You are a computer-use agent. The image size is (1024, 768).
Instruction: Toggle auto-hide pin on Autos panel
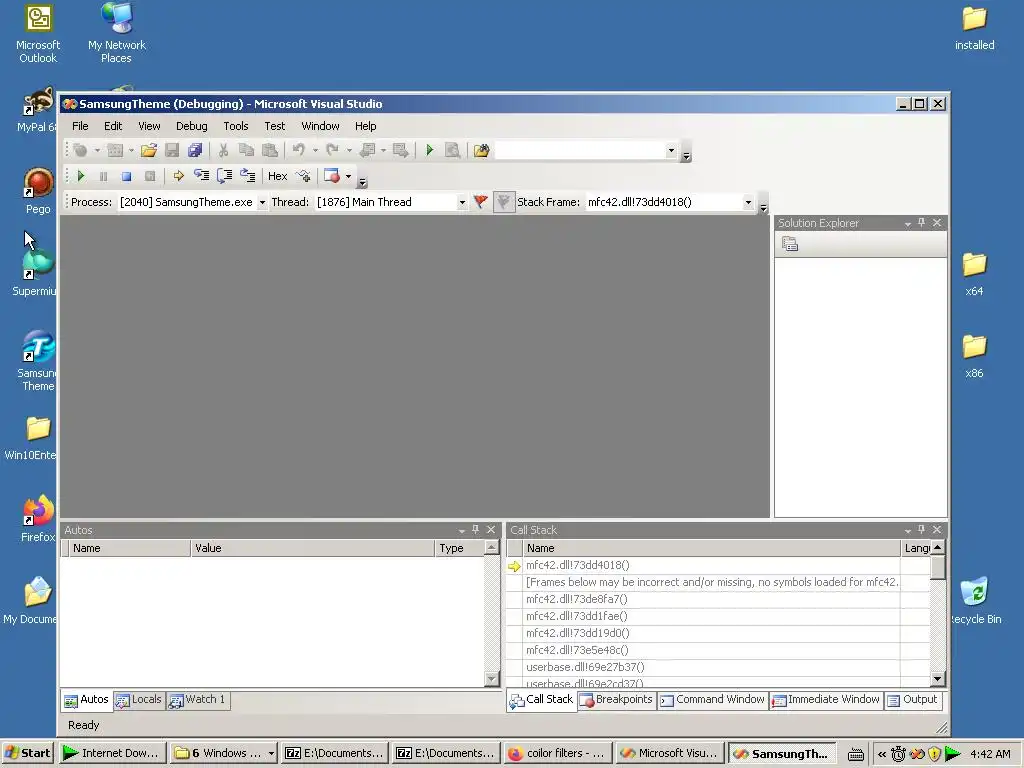475,530
